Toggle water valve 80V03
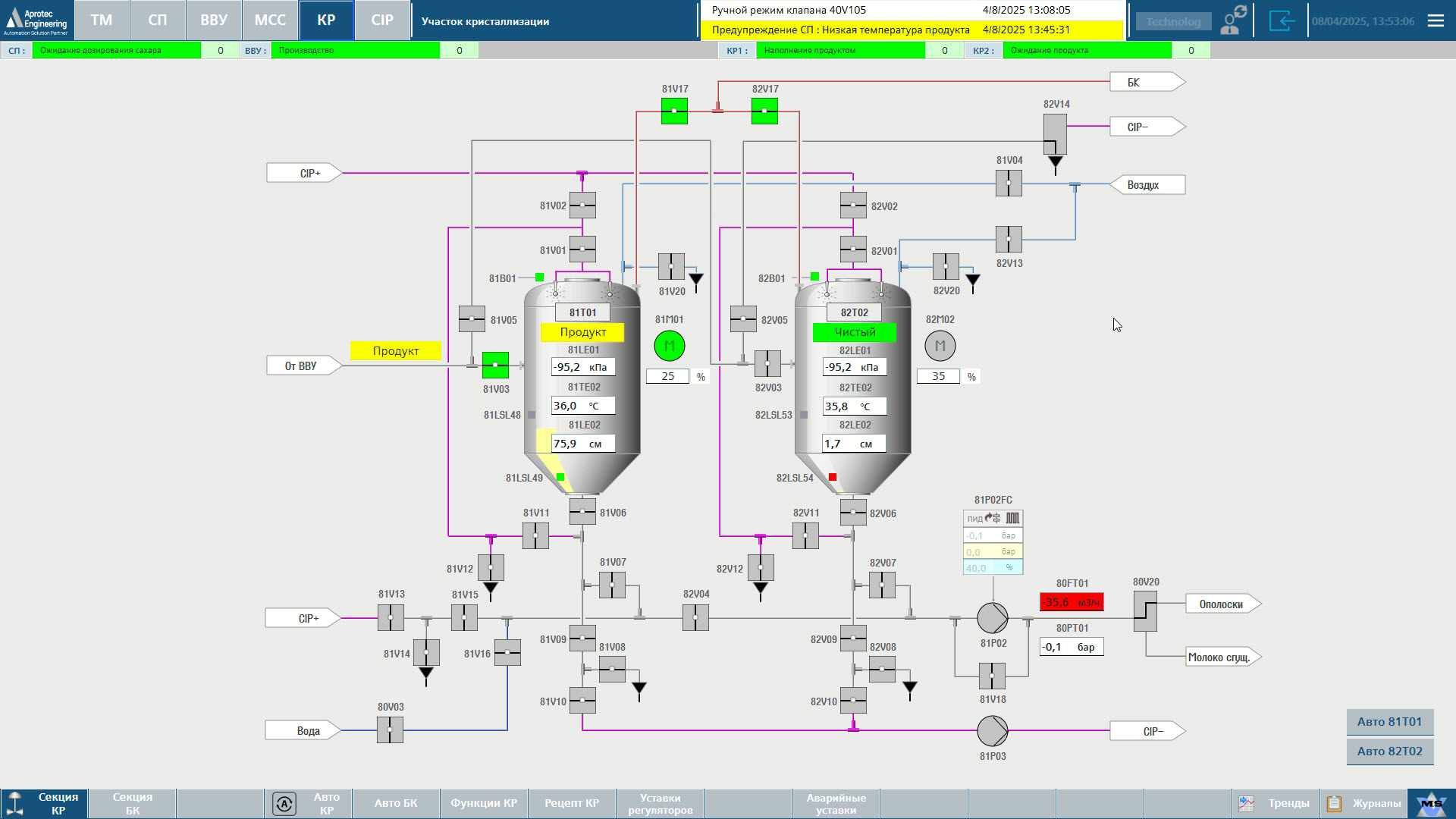Screen dimensions: 1456x819 pyautogui.click(x=389, y=730)
